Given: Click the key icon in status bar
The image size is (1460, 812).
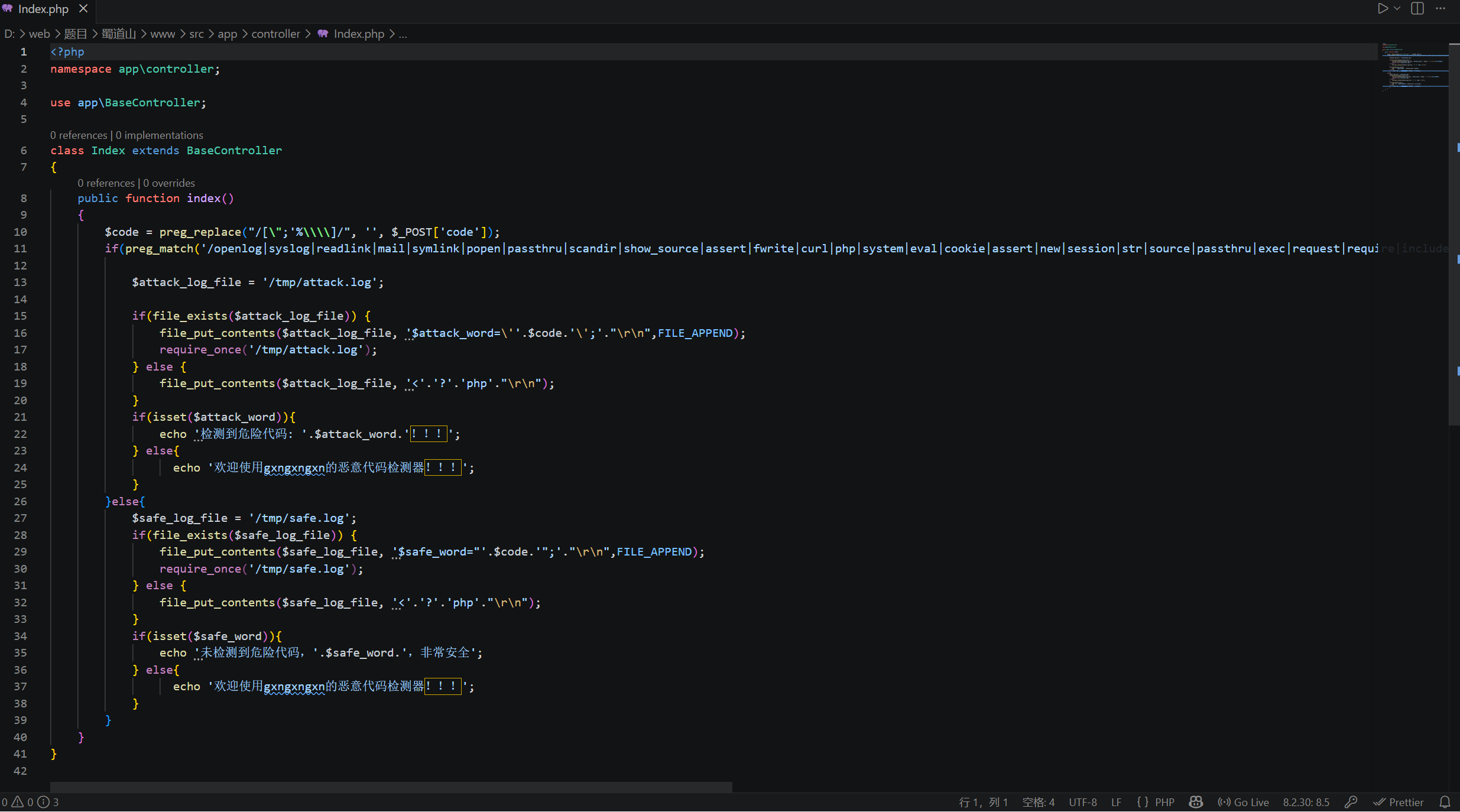Looking at the screenshot, I should tap(1351, 802).
